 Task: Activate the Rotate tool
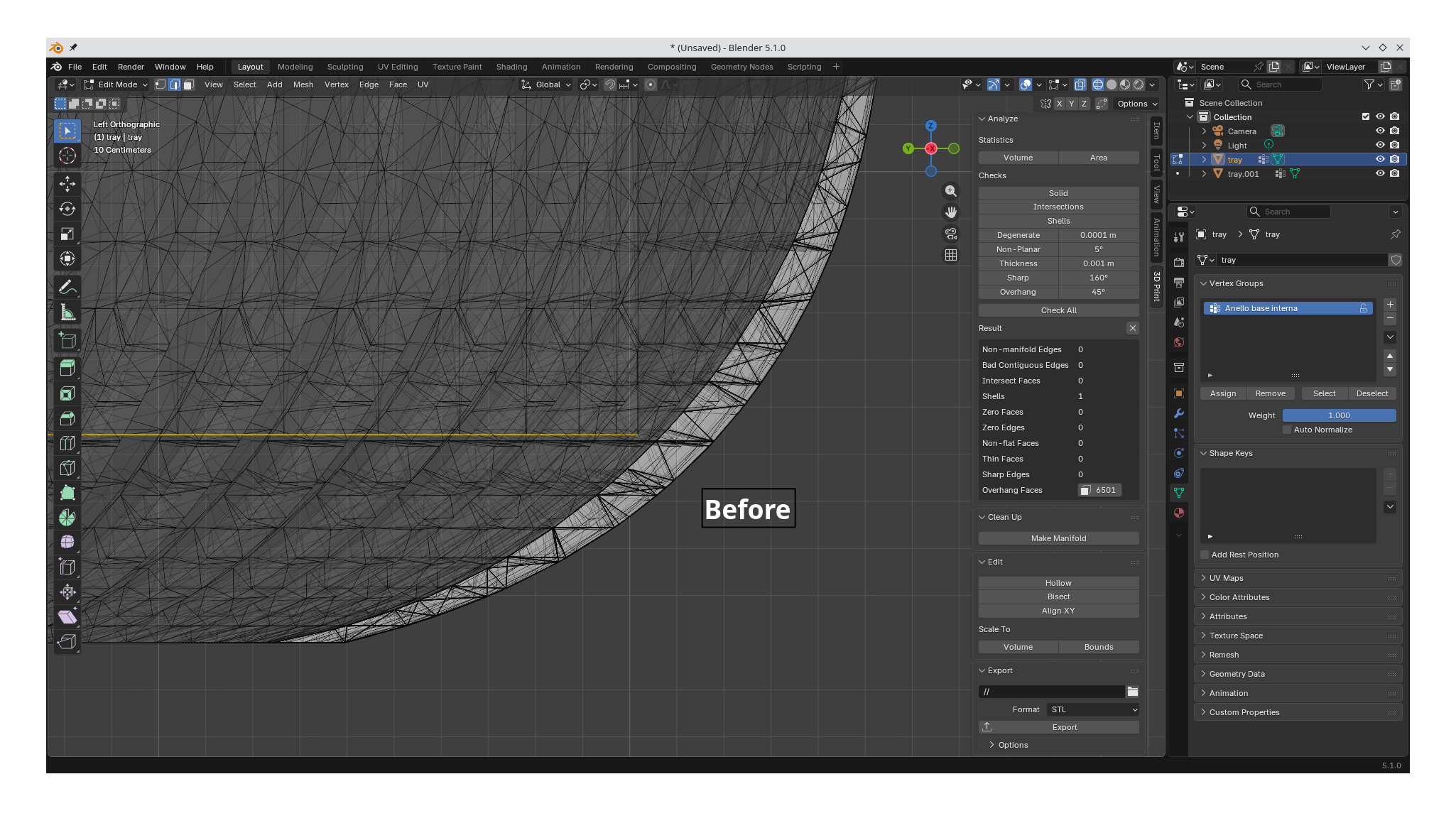pos(67,209)
